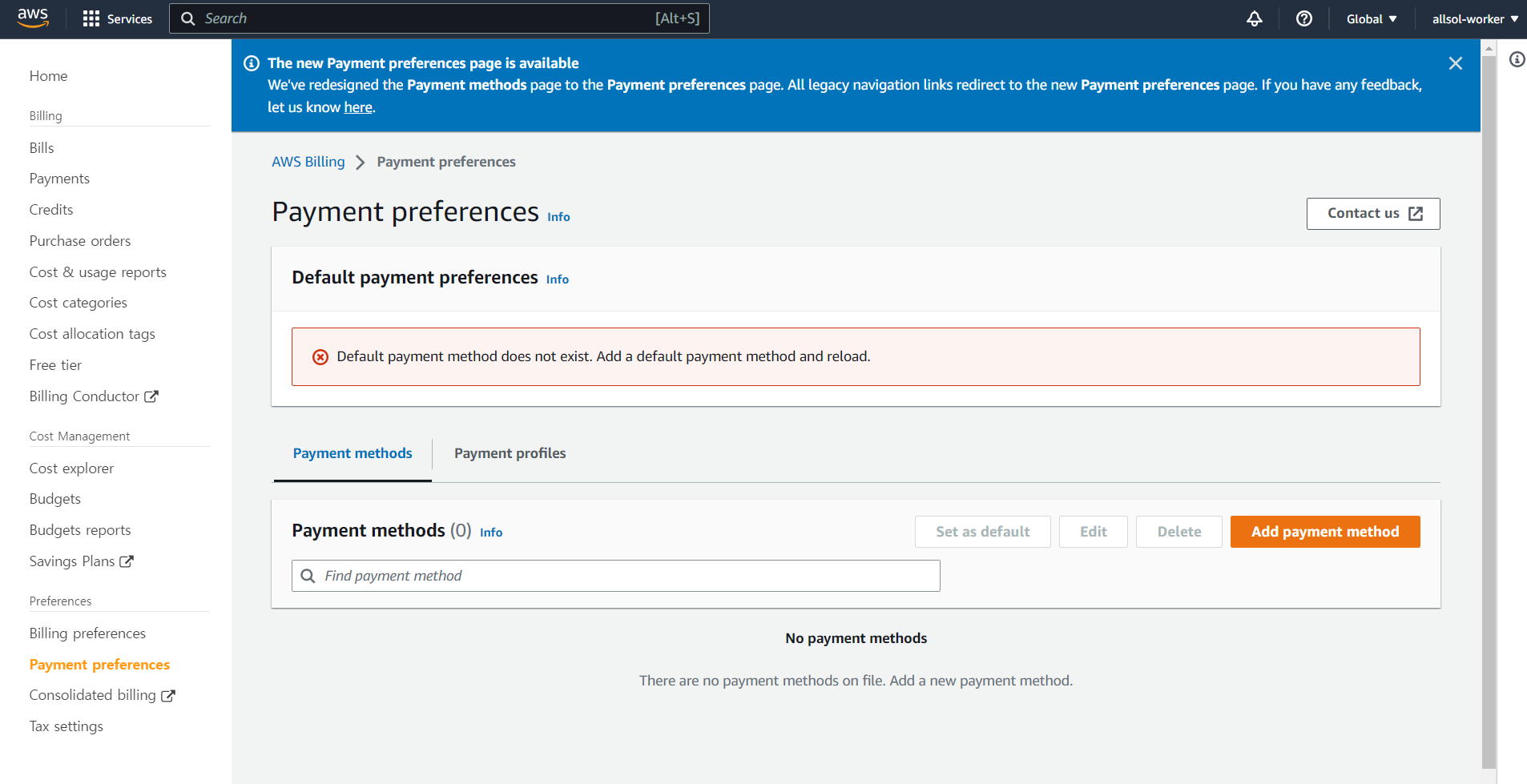Viewport: 1527px width, 784px height.
Task: Open Free tier in sidebar
Action: 55,365
